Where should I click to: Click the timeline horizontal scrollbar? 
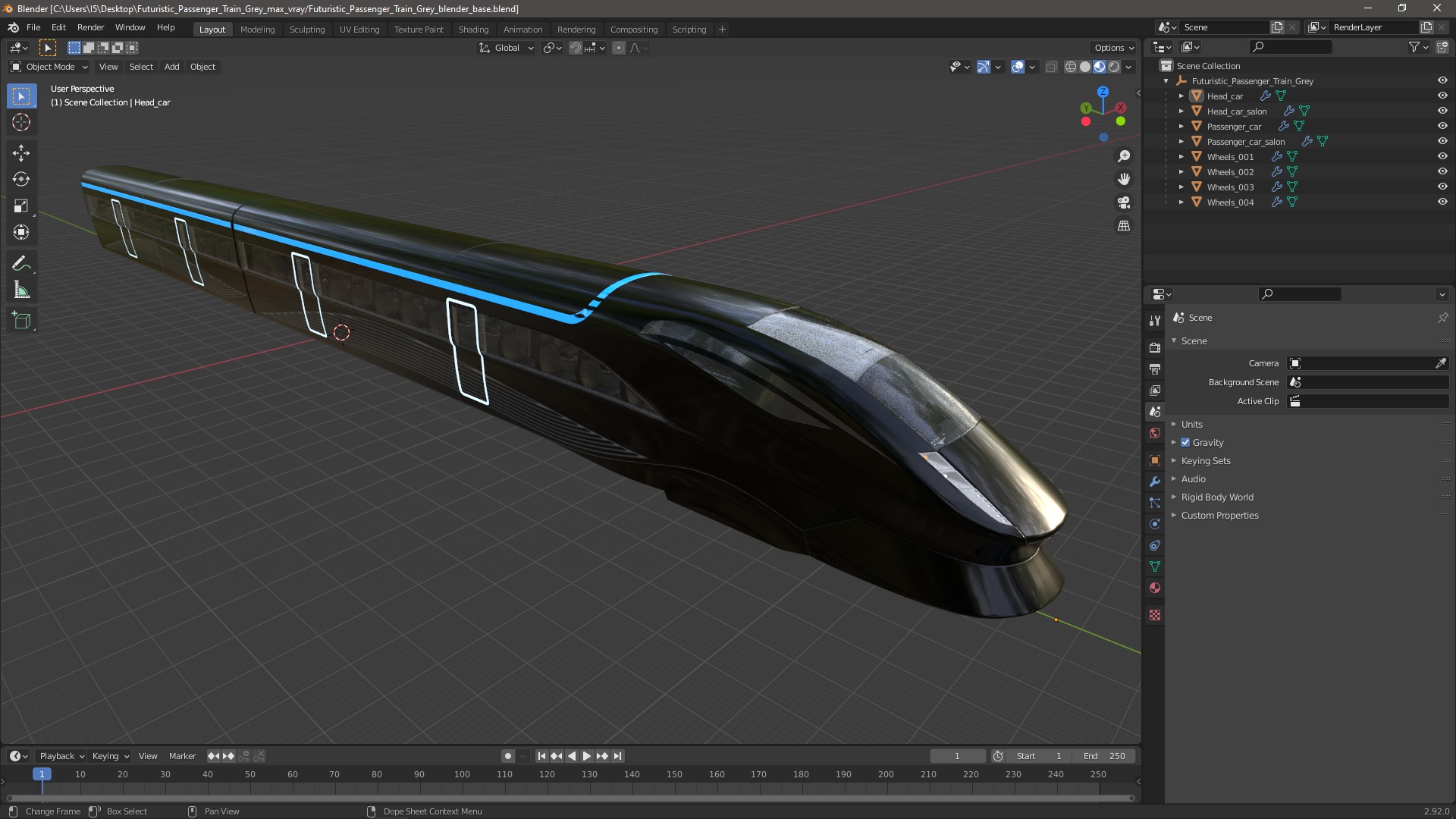point(570,798)
